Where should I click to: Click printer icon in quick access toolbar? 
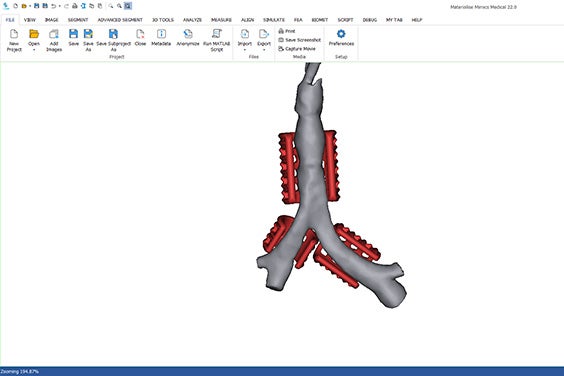pyautogui.click(x=74, y=6)
